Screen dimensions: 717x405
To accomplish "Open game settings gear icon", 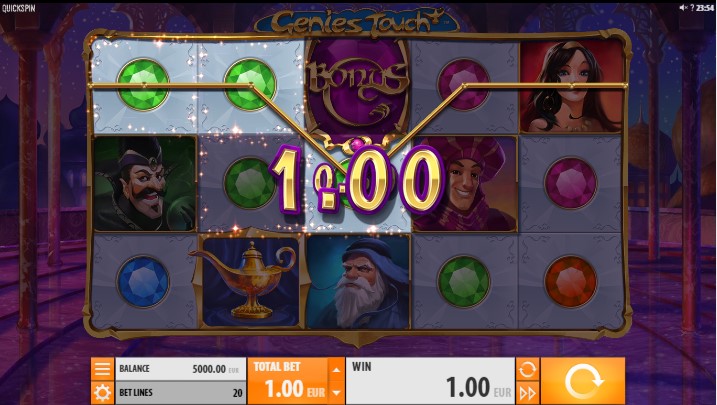I will click(102, 393).
